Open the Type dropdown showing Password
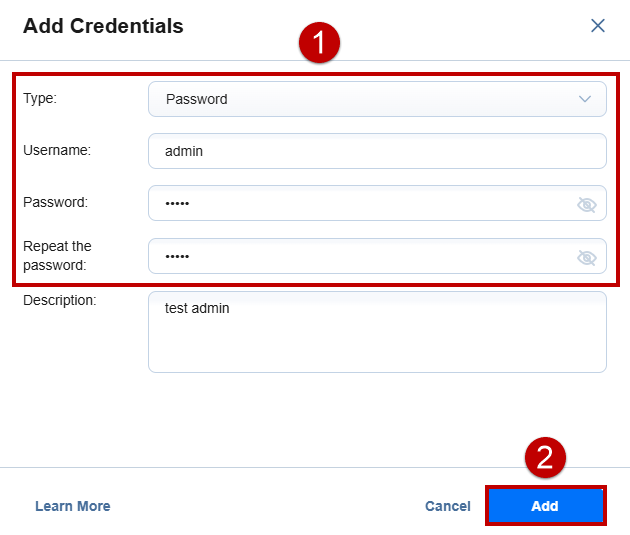This screenshot has width=630, height=535. (x=377, y=99)
